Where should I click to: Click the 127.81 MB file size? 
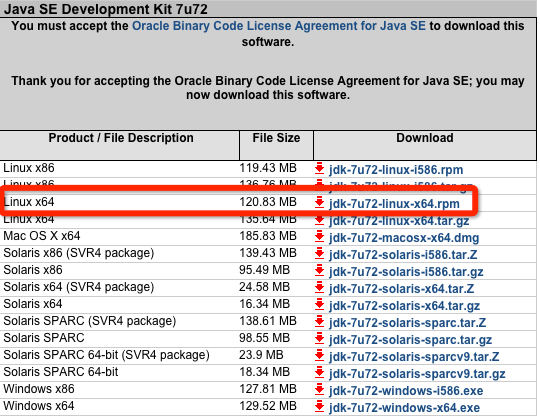pyautogui.click(x=268, y=389)
